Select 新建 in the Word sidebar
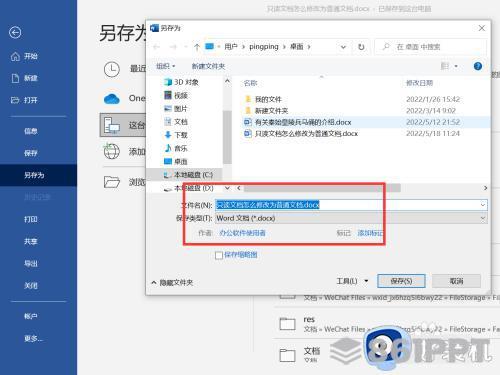This screenshot has width=500, height=375. pos(30,78)
